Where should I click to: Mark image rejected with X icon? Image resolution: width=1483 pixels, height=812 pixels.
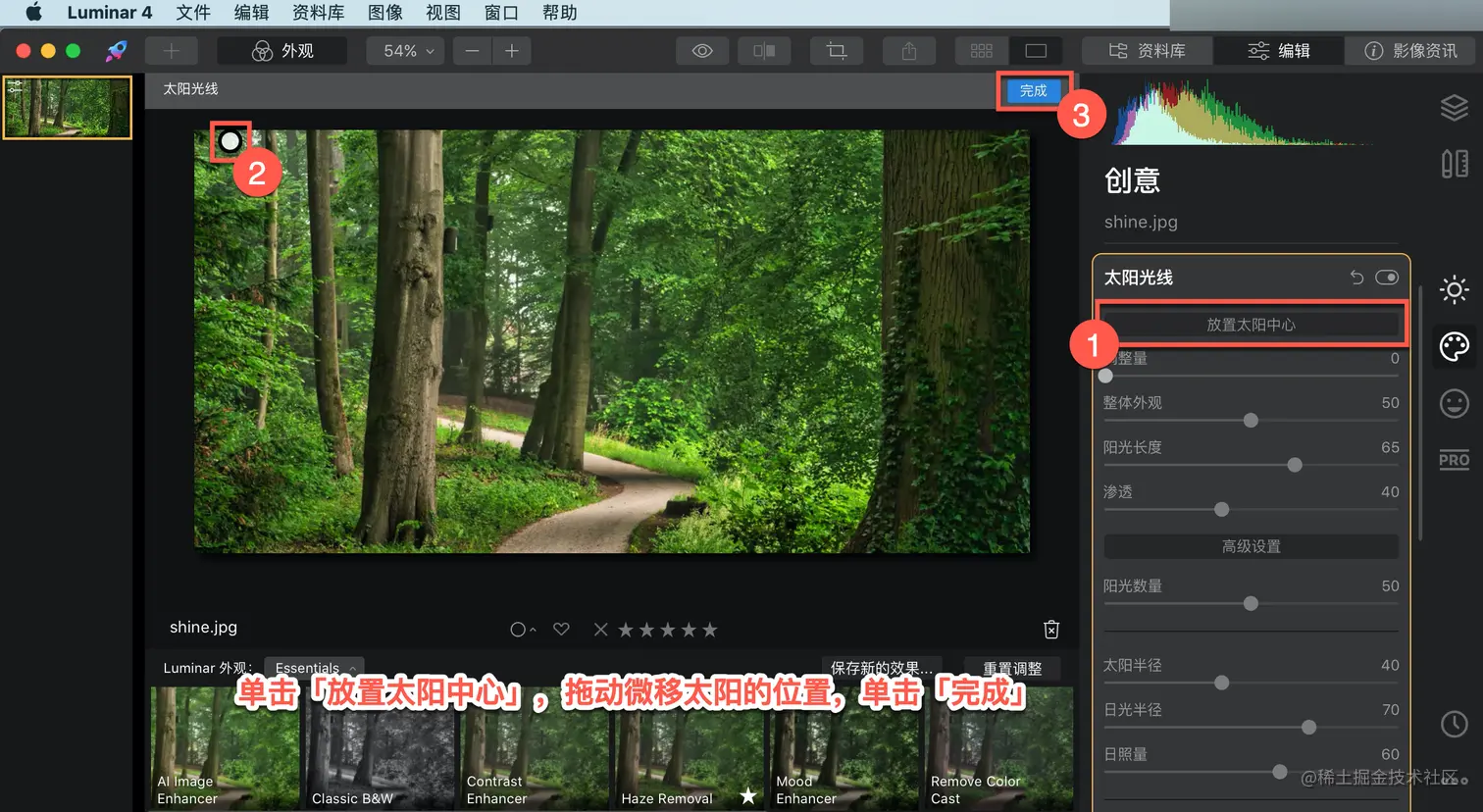pos(601,630)
